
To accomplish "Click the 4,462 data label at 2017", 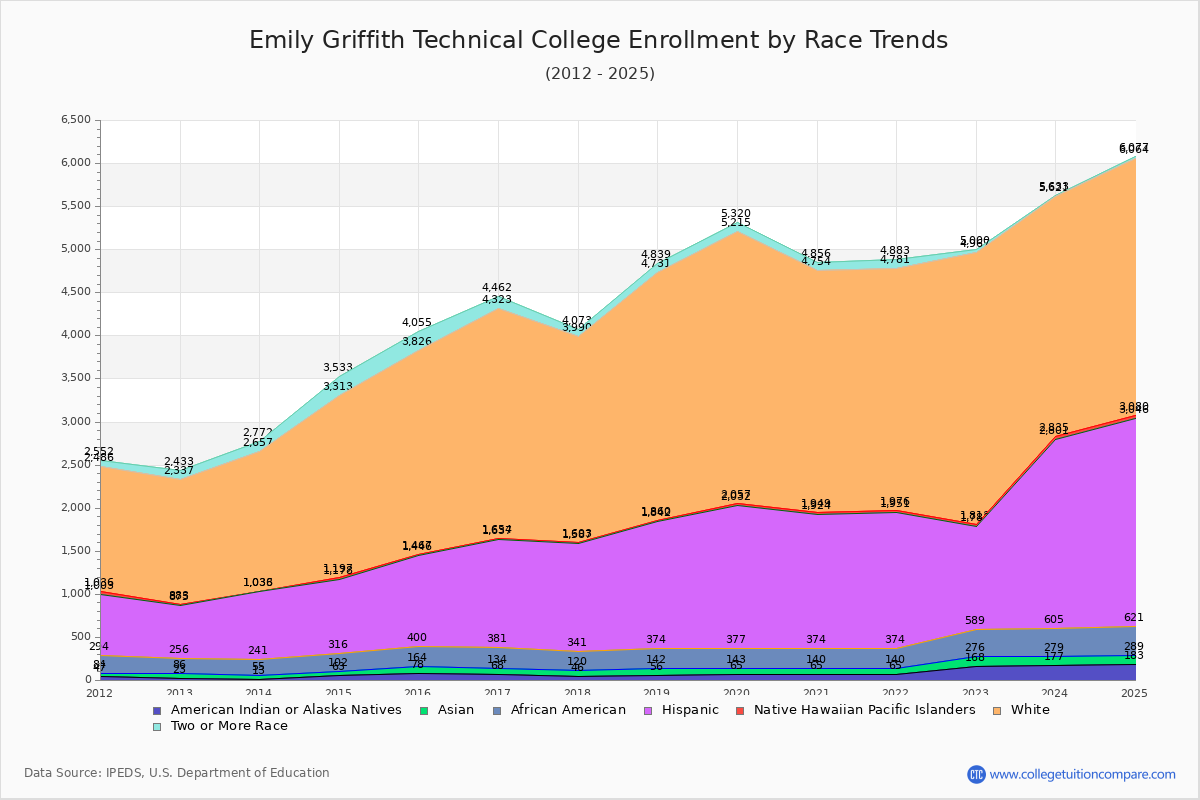I will click(497, 288).
